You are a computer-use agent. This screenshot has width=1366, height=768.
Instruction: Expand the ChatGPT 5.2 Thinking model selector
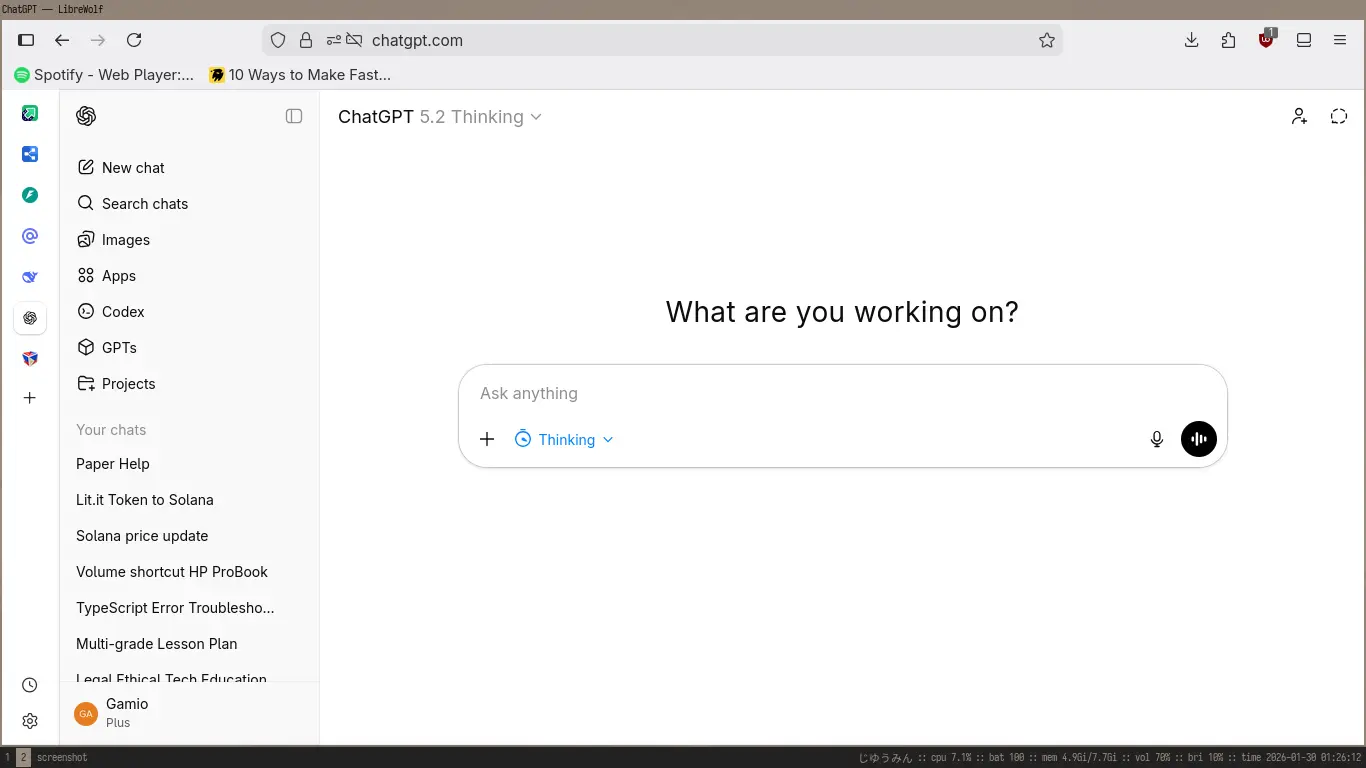[x=440, y=117]
